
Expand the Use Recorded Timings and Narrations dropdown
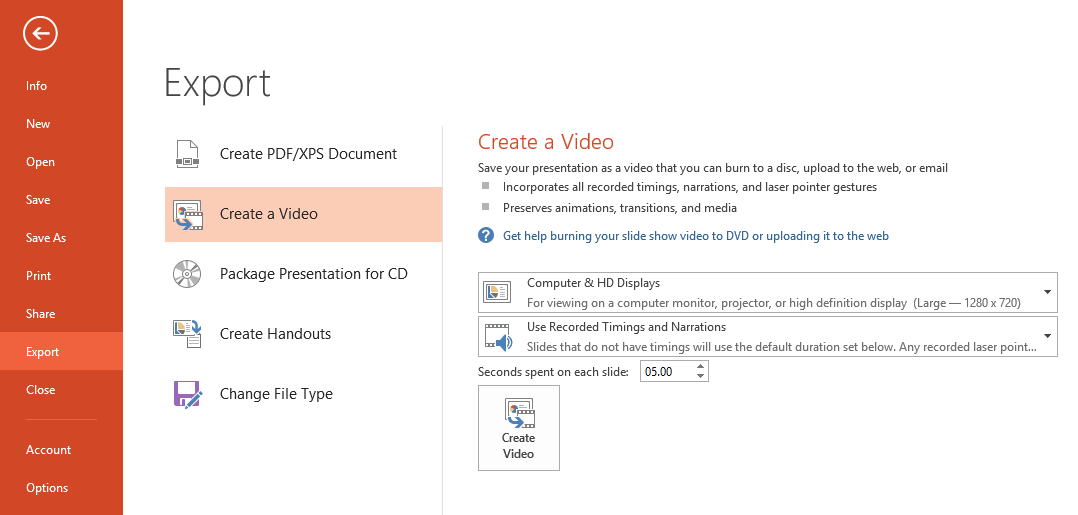pos(1046,336)
